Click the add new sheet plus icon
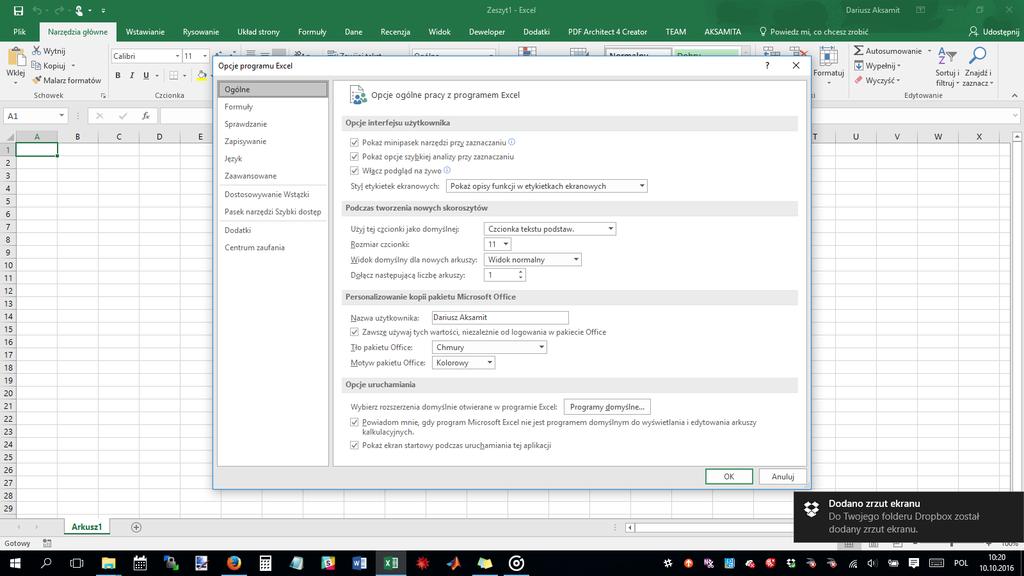Image resolution: width=1024 pixels, height=576 pixels. [136, 527]
